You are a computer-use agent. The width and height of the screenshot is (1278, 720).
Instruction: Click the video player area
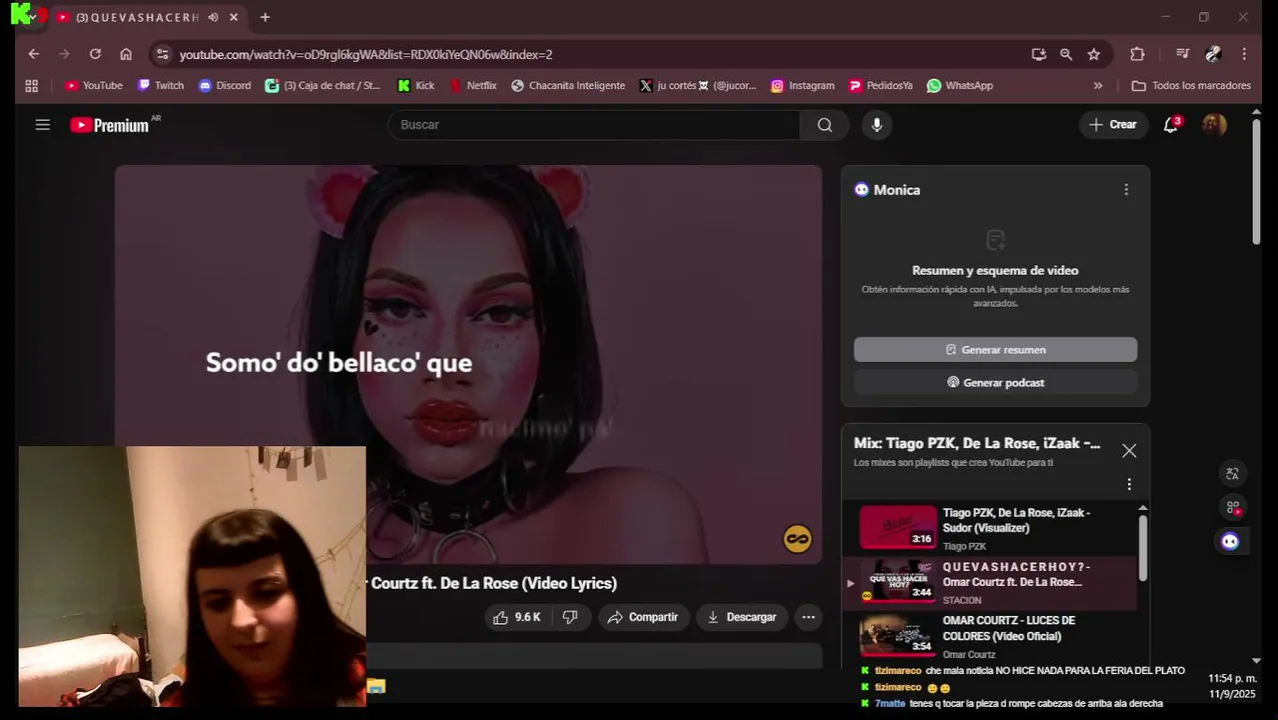[x=468, y=365]
